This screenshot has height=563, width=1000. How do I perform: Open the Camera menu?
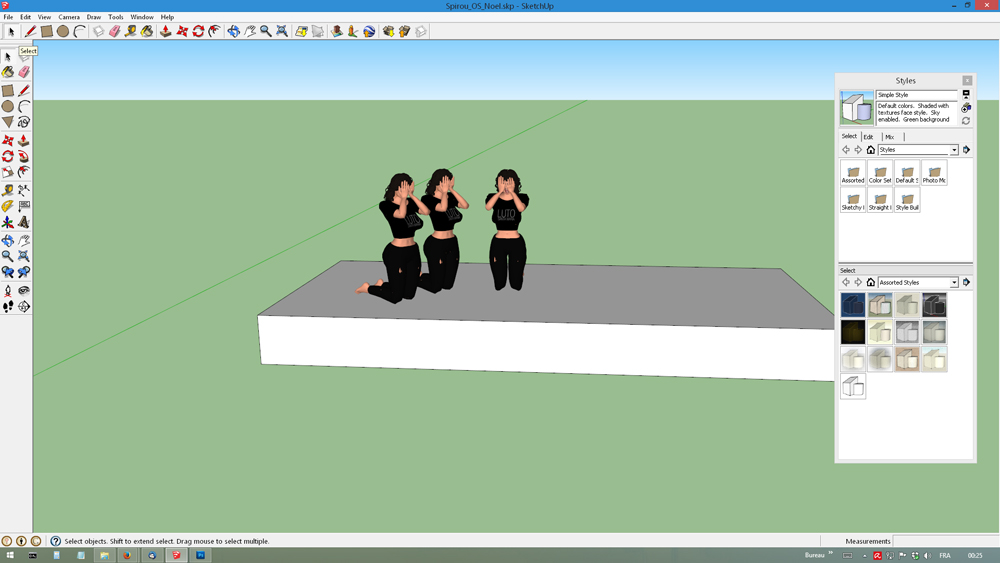coord(69,17)
